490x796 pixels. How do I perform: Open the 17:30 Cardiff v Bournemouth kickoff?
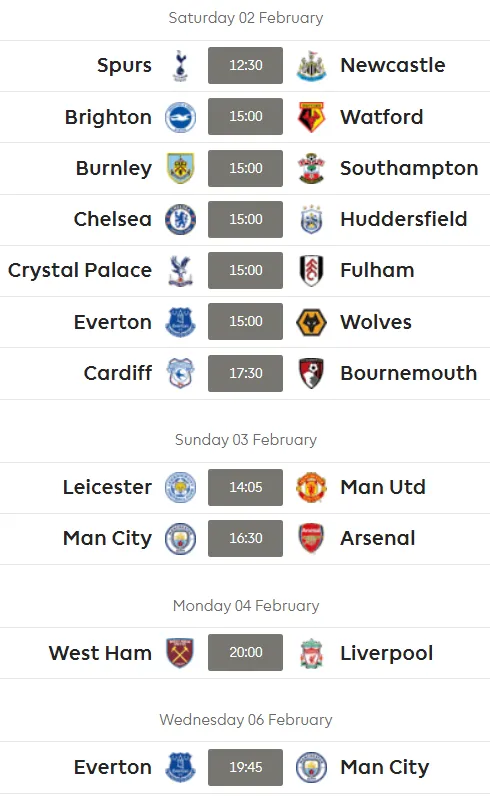245,373
